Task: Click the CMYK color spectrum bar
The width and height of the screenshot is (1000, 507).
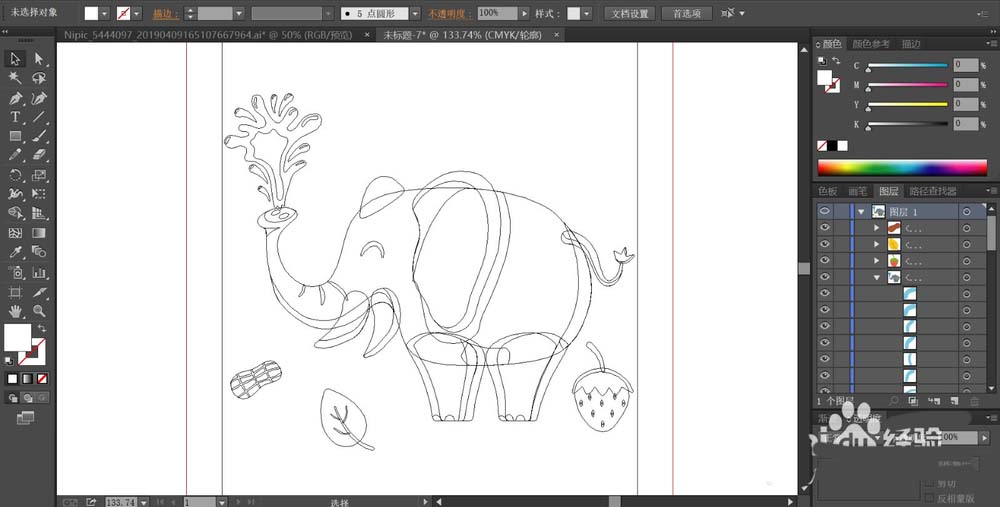Action: (x=902, y=167)
